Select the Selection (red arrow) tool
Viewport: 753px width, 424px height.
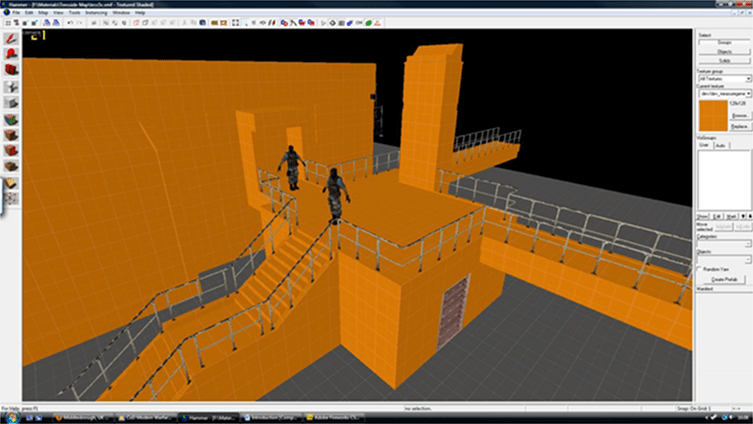11,38
